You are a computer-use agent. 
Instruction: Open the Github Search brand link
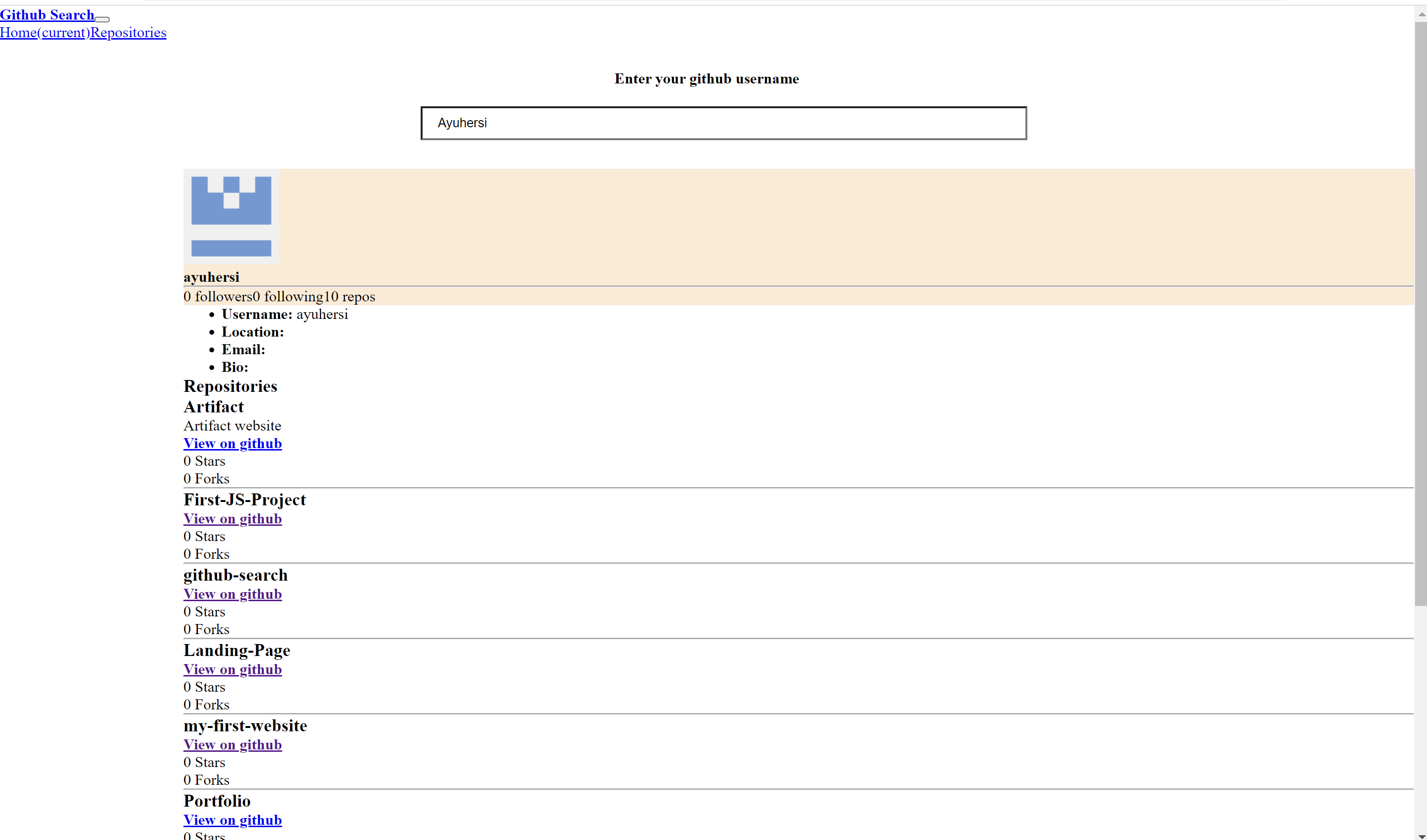(x=46, y=15)
